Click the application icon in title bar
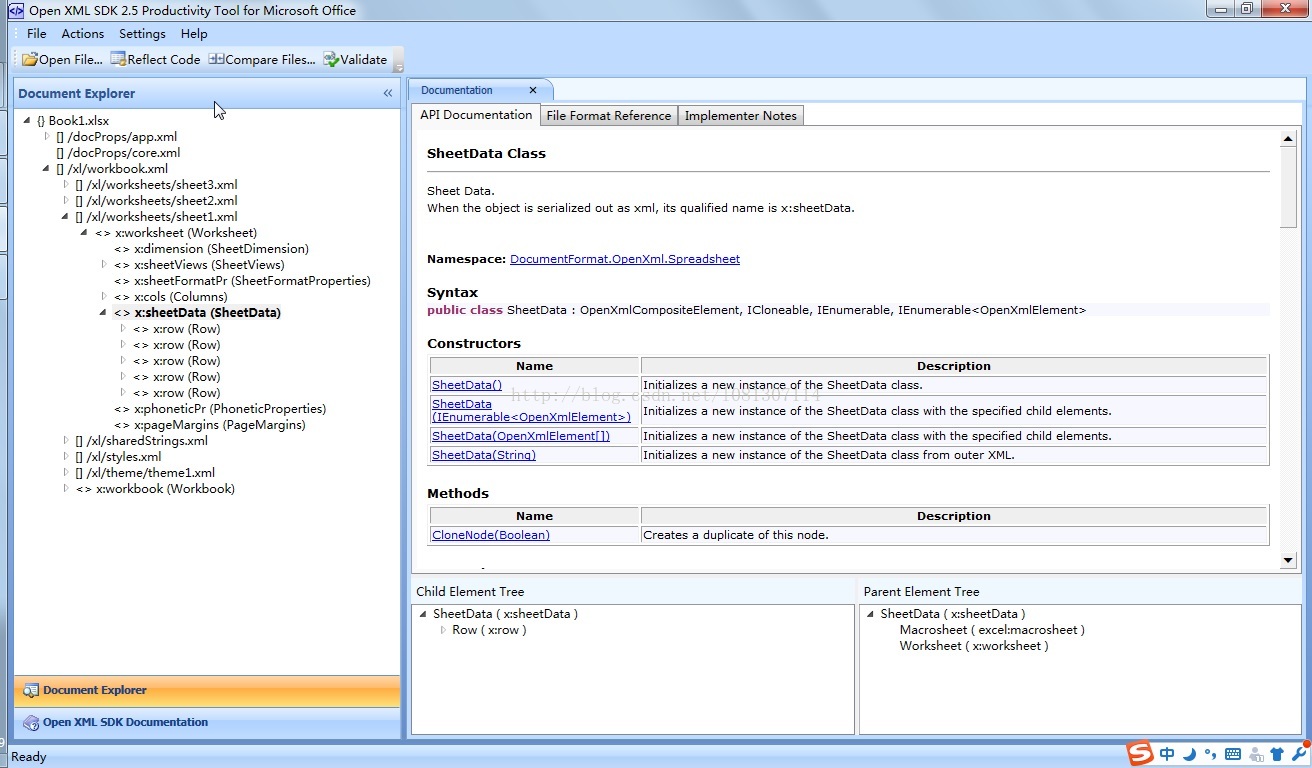1312x768 pixels. coord(15,10)
